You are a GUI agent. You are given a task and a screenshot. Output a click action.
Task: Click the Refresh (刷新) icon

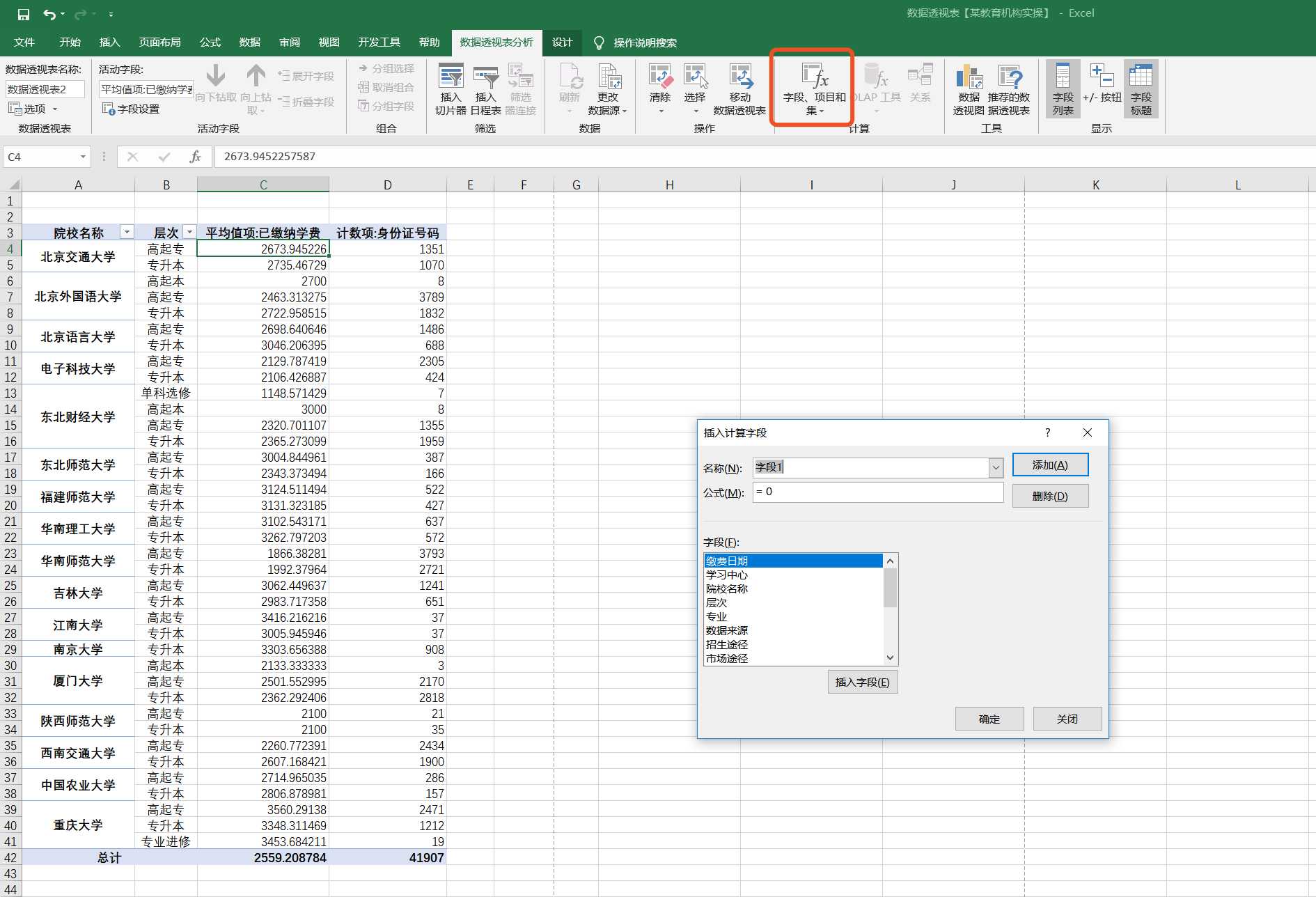coord(570,87)
